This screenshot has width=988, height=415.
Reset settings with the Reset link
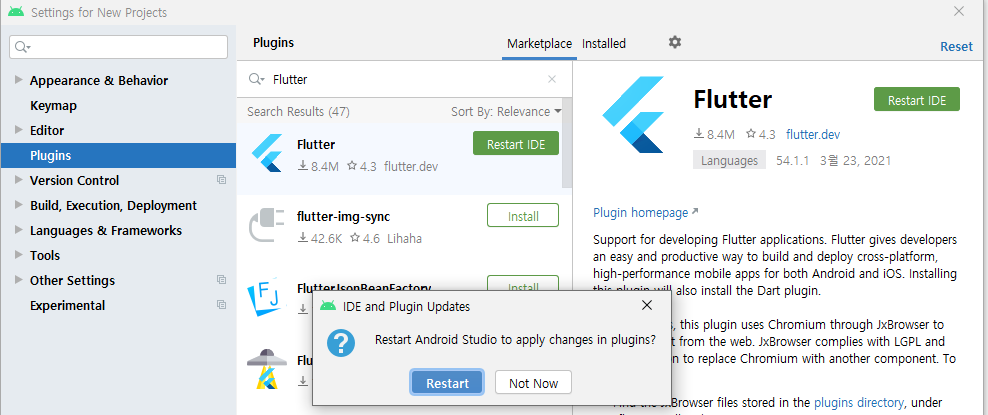tap(956, 47)
